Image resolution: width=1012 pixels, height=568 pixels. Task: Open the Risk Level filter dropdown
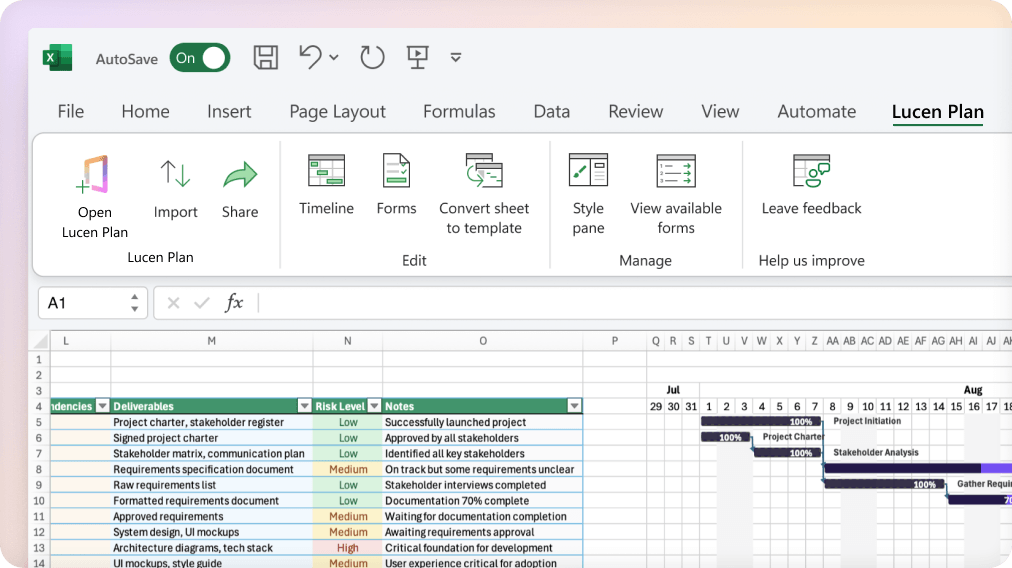tap(374, 406)
